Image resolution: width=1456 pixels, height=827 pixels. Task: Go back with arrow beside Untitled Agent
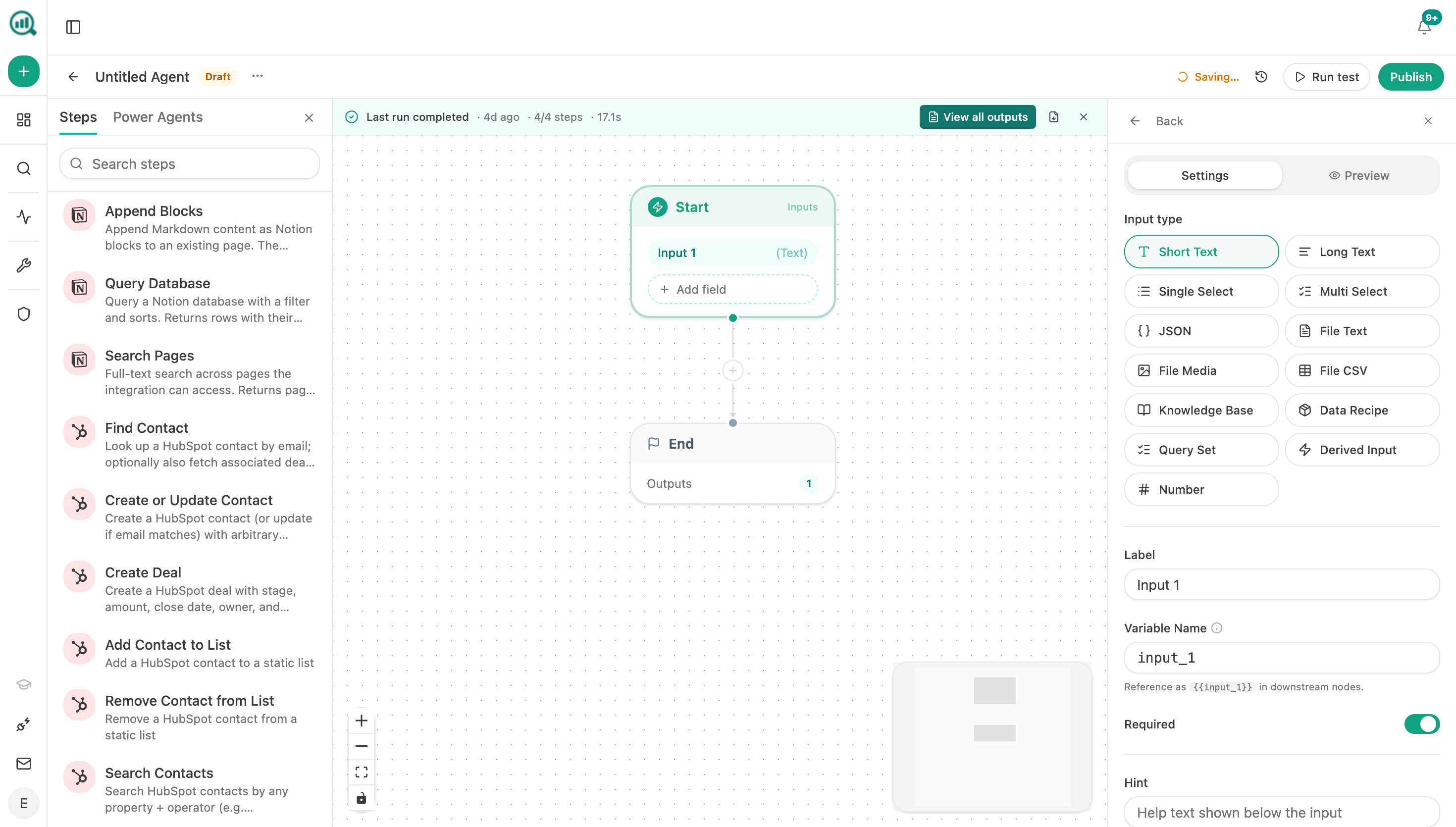pos(73,77)
